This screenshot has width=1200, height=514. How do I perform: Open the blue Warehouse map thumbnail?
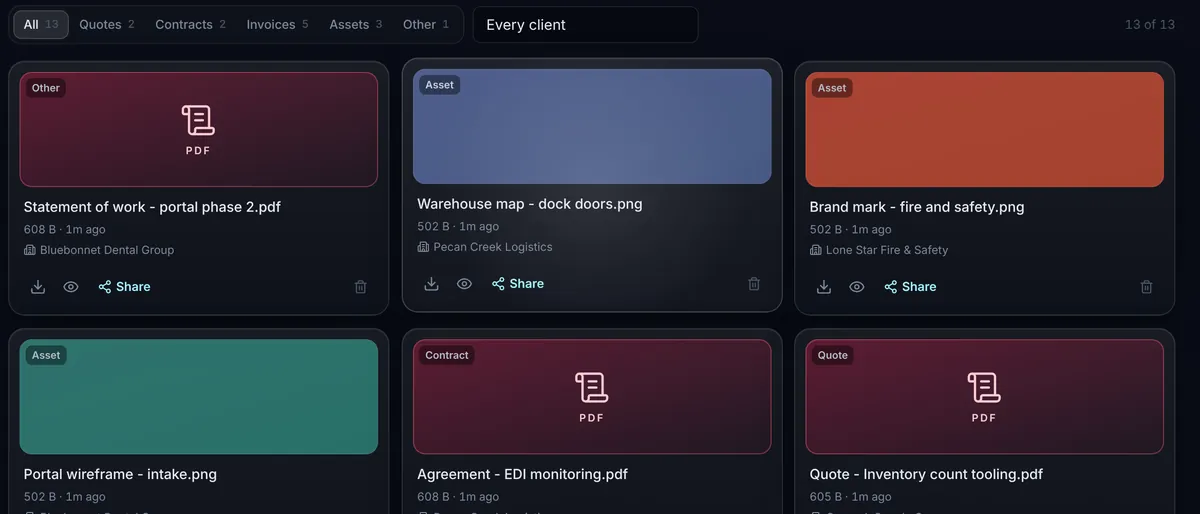tap(592, 126)
